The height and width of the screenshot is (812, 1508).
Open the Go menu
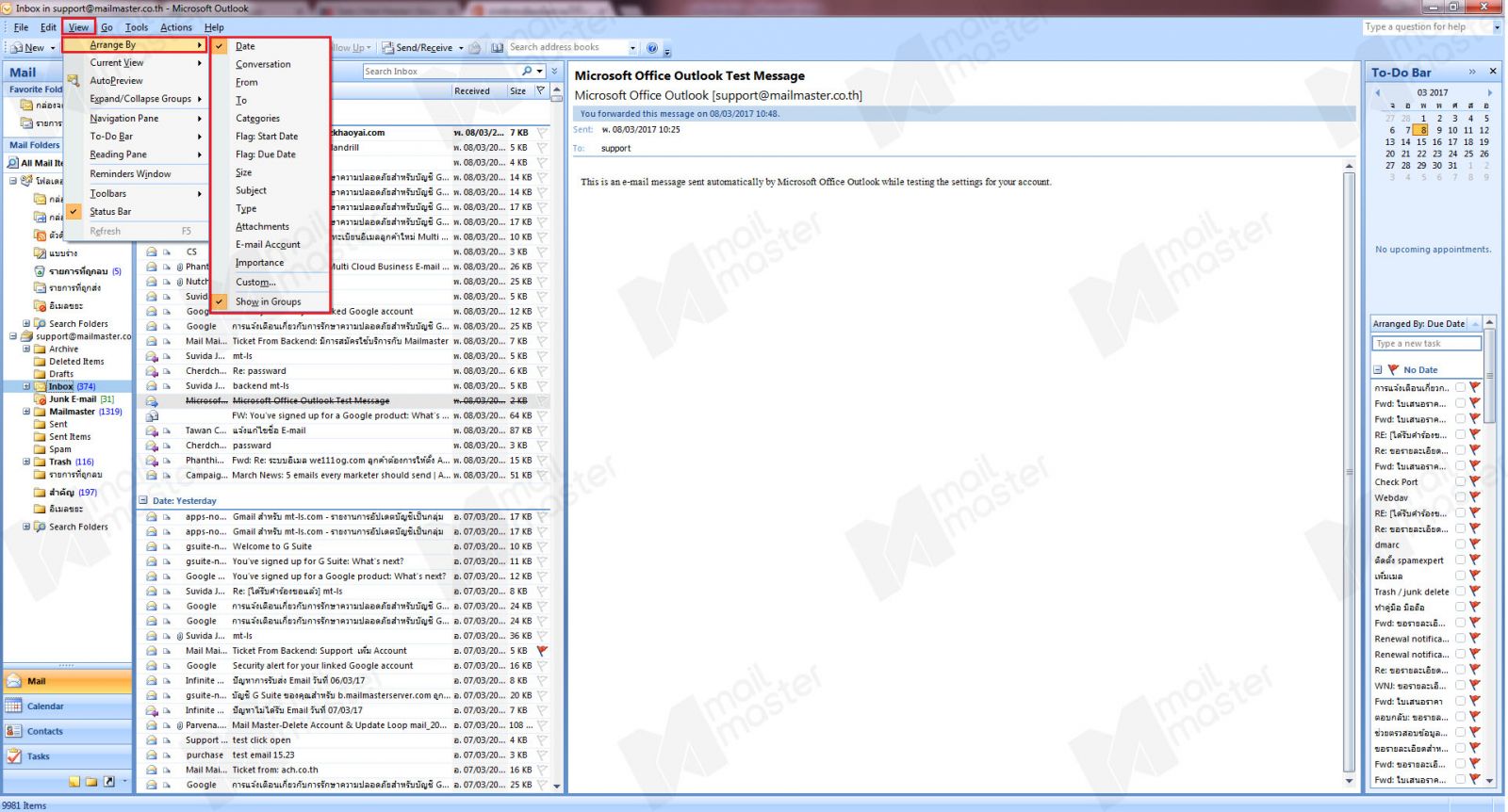[x=107, y=27]
